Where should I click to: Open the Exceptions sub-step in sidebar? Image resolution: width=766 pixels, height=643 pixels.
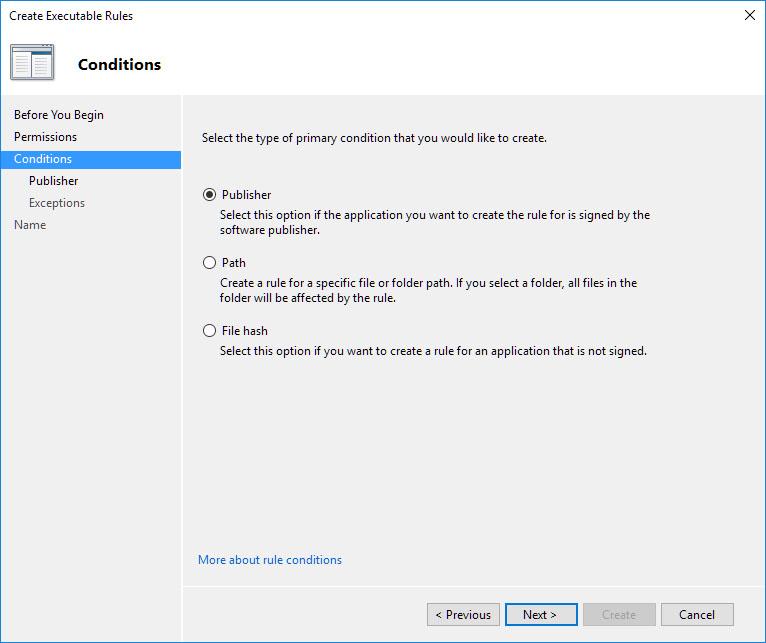57,203
